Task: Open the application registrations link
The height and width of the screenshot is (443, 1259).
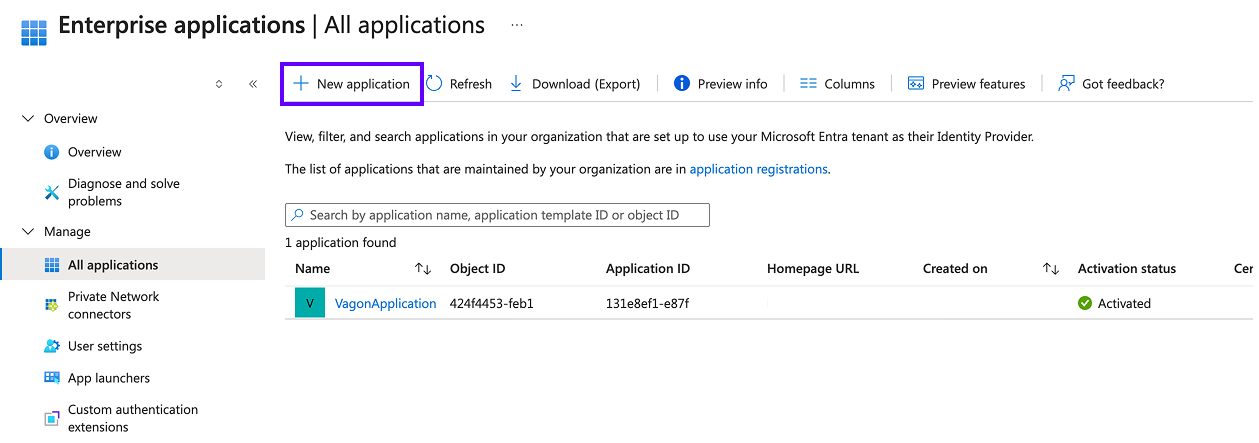Action: pos(759,169)
